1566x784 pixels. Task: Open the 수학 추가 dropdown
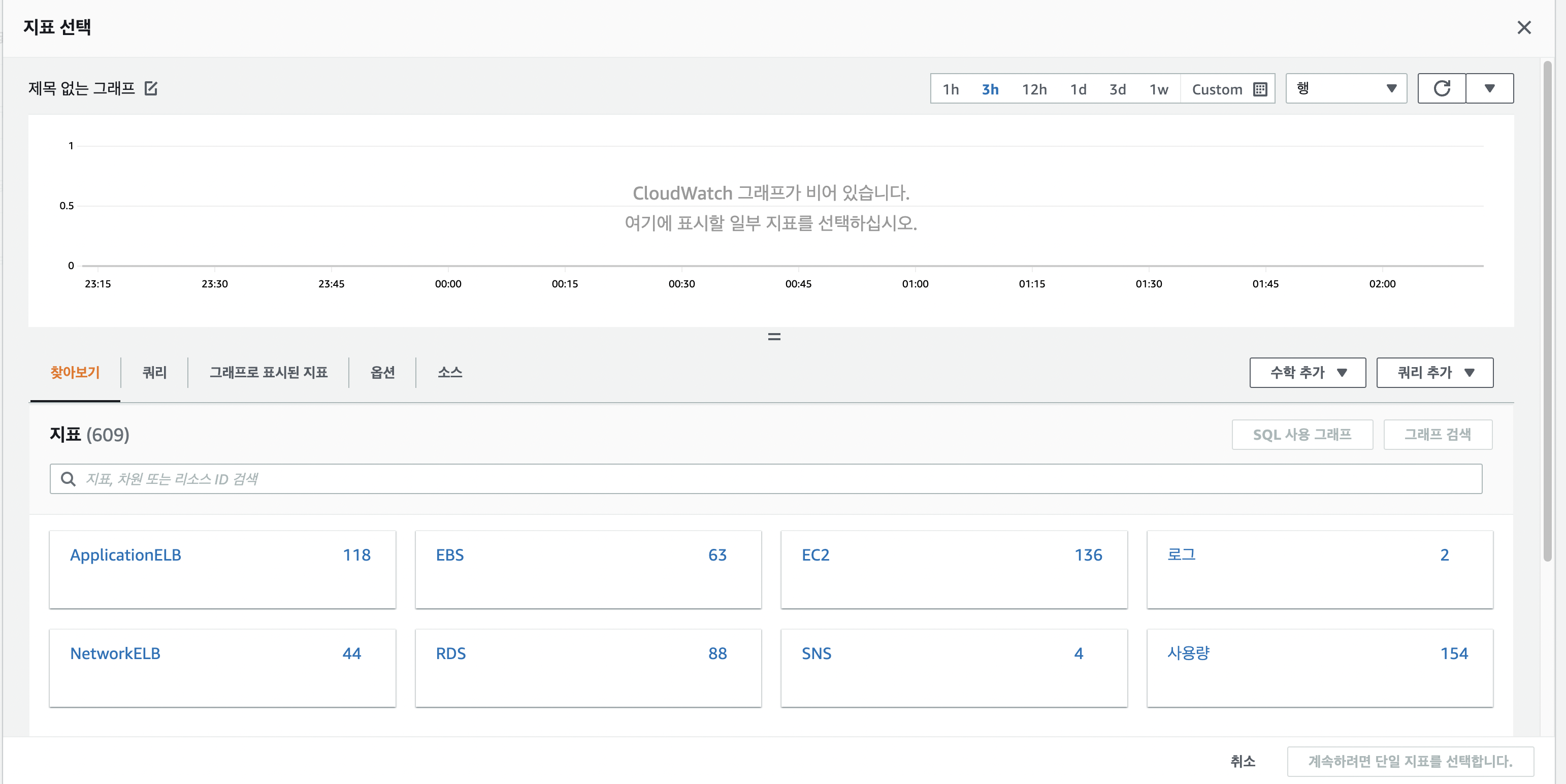click(x=1307, y=373)
